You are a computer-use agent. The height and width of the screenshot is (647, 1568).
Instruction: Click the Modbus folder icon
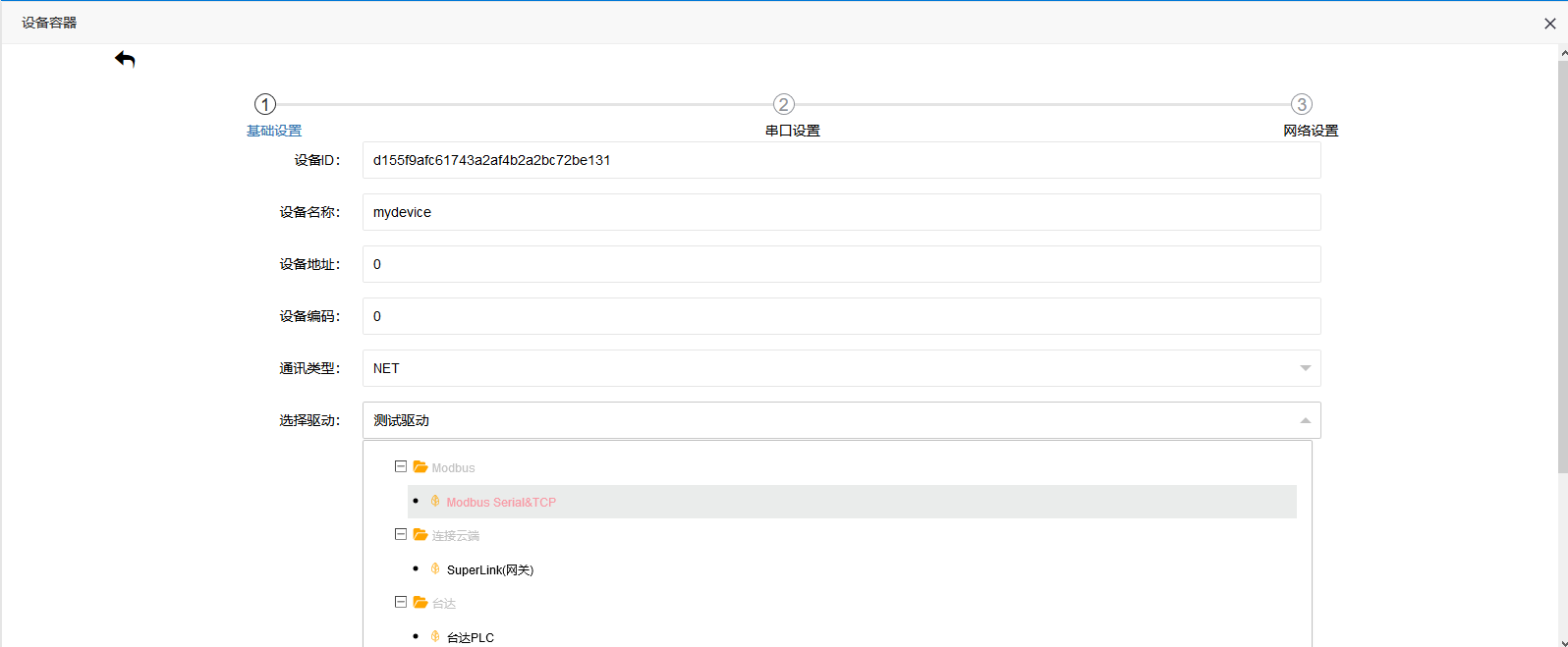420,467
